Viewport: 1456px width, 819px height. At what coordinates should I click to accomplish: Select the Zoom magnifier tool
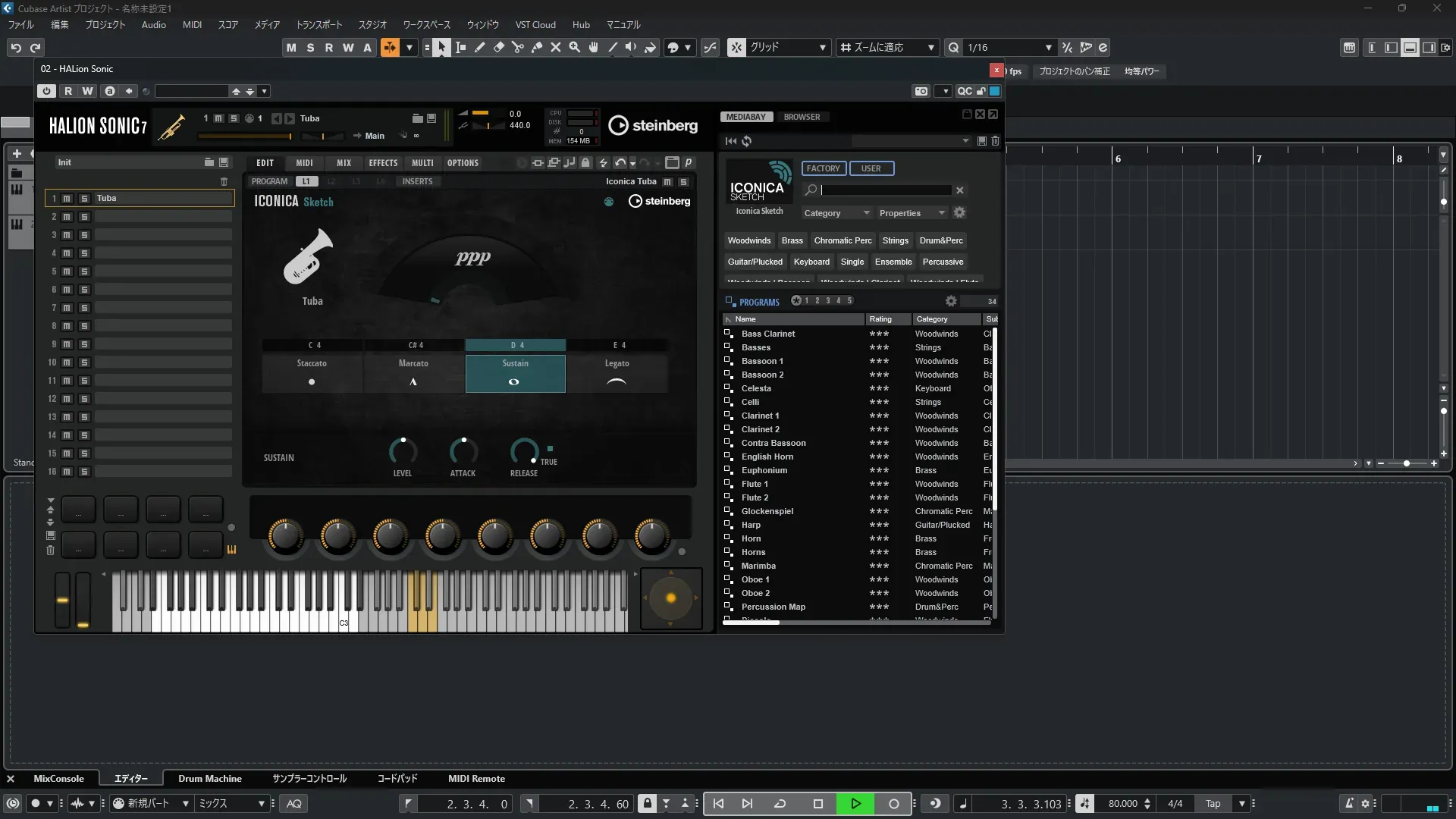tap(575, 47)
